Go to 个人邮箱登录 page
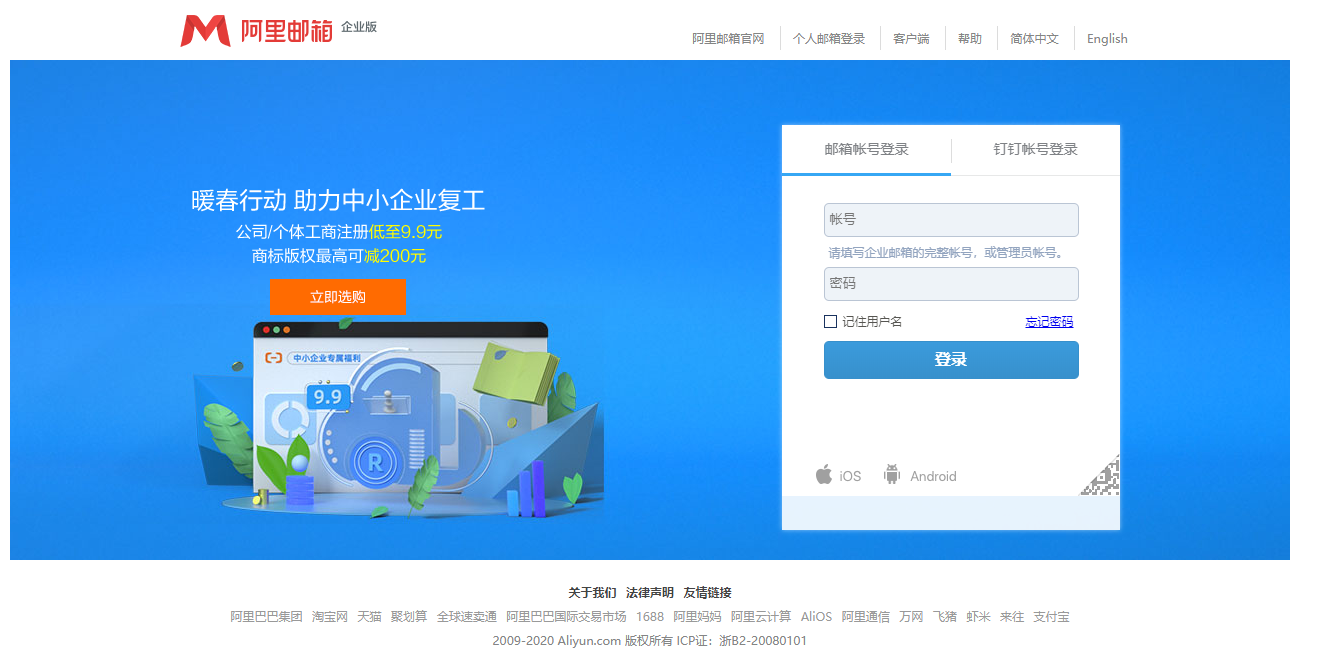Image resolution: width=1332 pixels, height=663 pixels. pyautogui.click(x=829, y=39)
